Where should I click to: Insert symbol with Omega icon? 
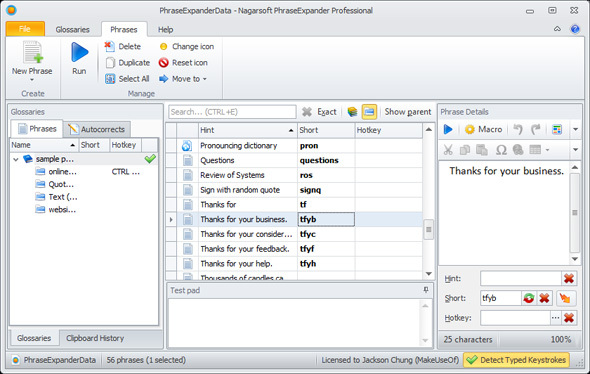(501, 150)
